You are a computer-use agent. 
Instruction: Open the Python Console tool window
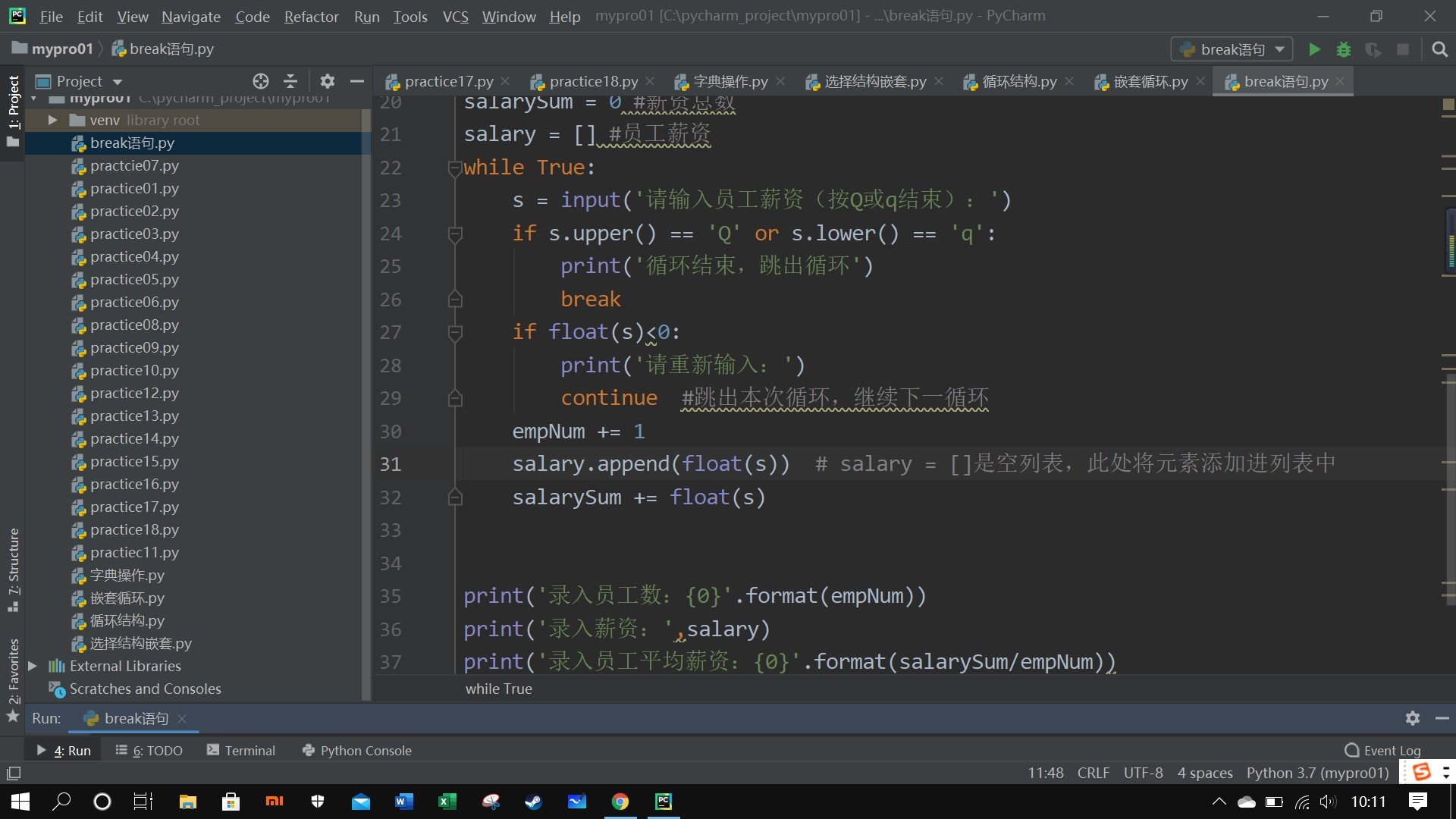[x=356, y=750]
